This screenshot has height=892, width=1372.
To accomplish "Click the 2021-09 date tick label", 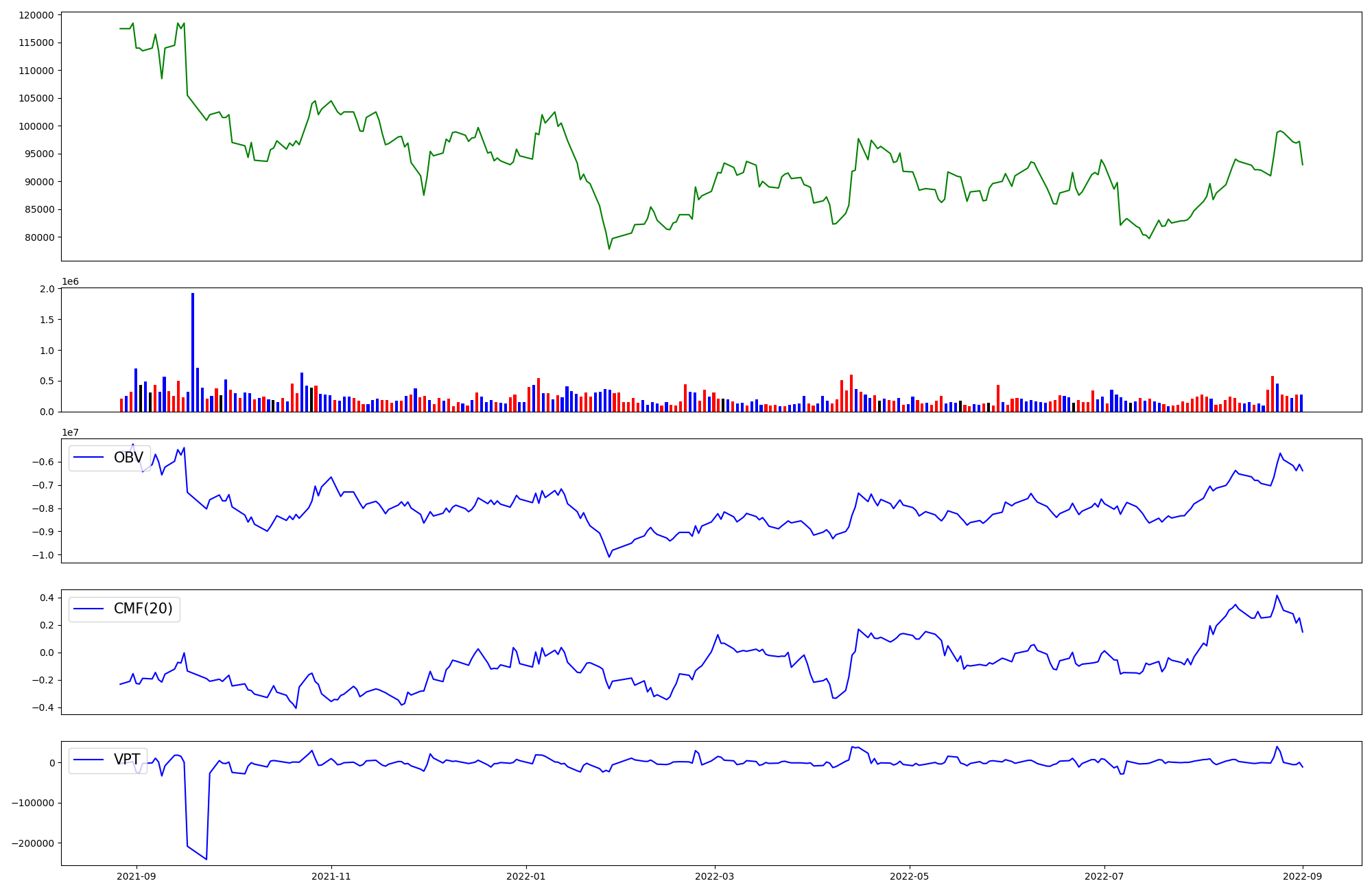I will [137, 876].
